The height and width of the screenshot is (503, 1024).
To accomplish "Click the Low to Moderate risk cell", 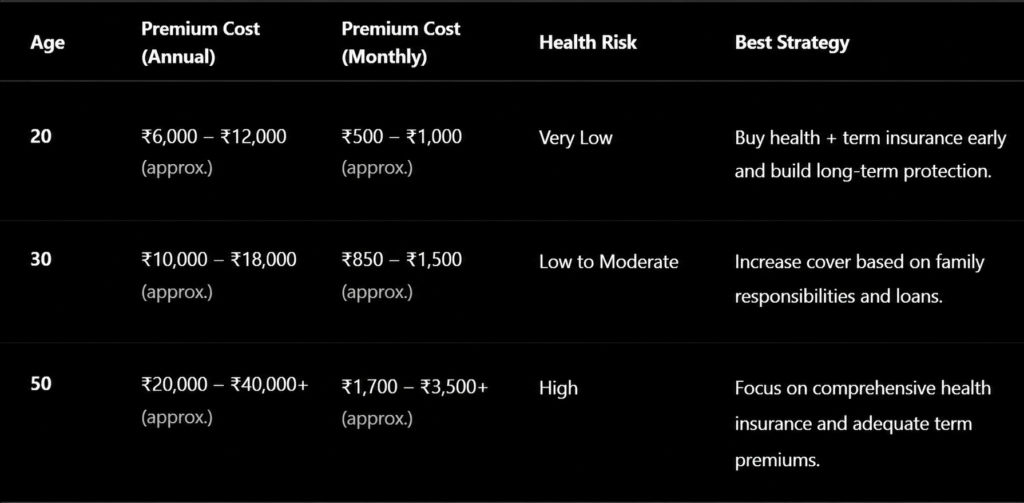I will [609, 262].
